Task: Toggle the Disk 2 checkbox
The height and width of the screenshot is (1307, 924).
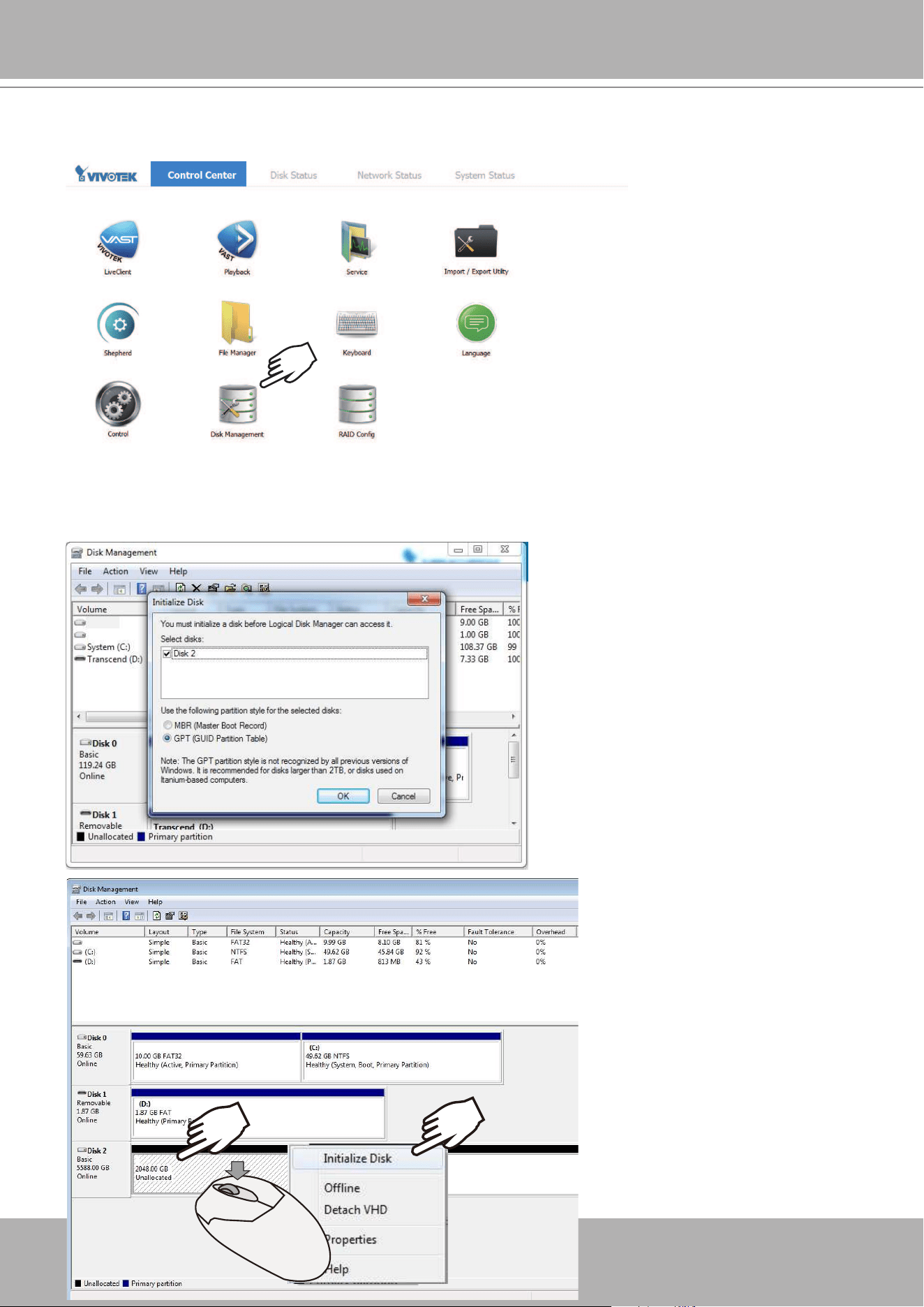Action: 167,654
